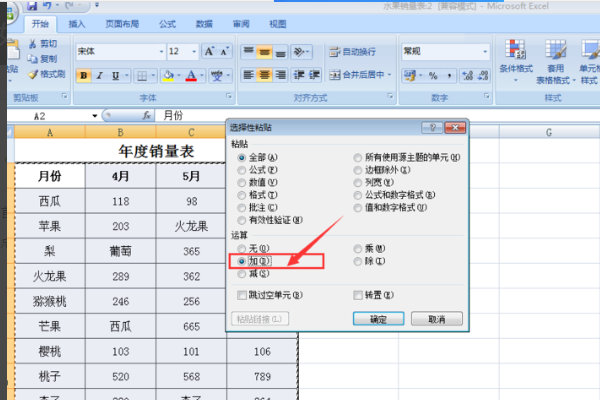
Task: Switch to the 插入 (Insert) tab
Action: coord(77,24)
